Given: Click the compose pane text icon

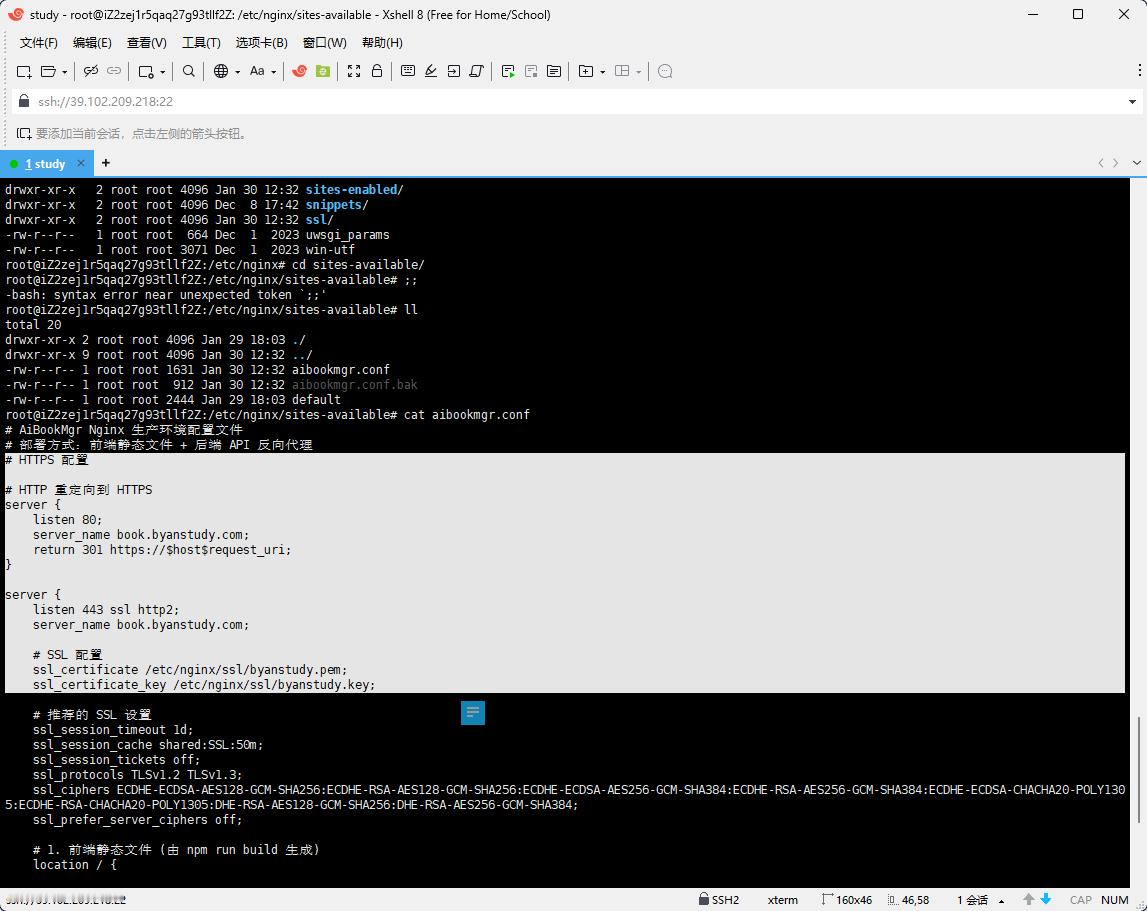Looking at the screenshot, I should point(554,71).
